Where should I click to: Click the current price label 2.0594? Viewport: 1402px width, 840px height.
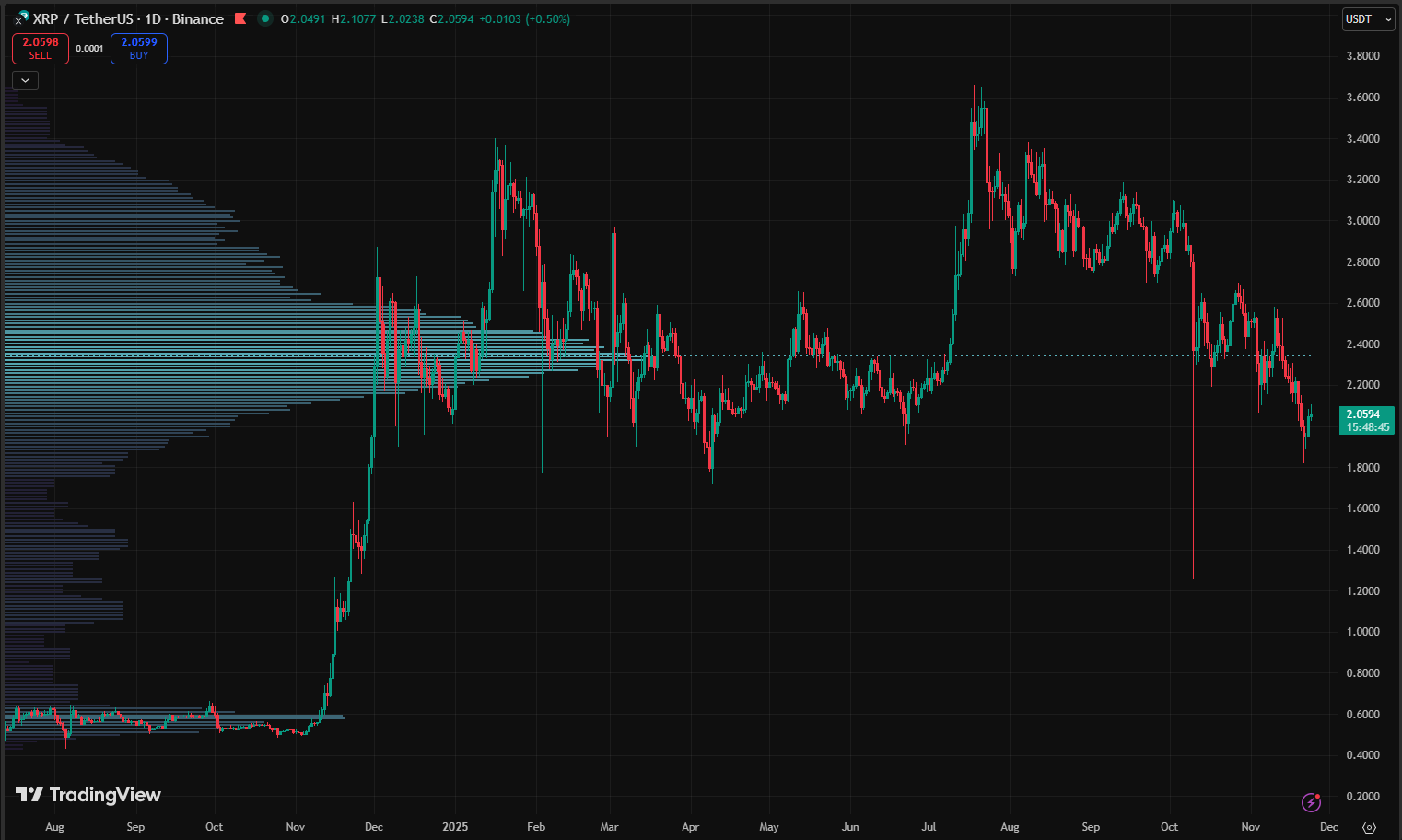click(x=1363, y=414)
